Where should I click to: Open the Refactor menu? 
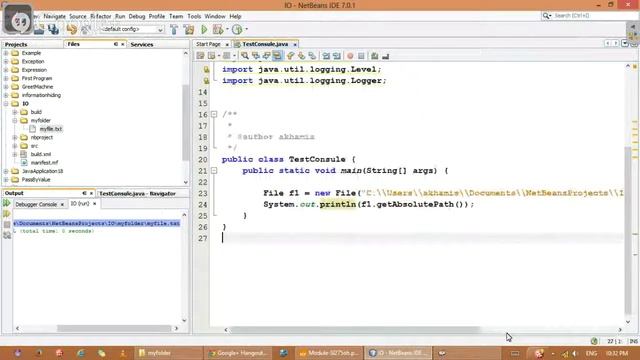click(101, 16)
